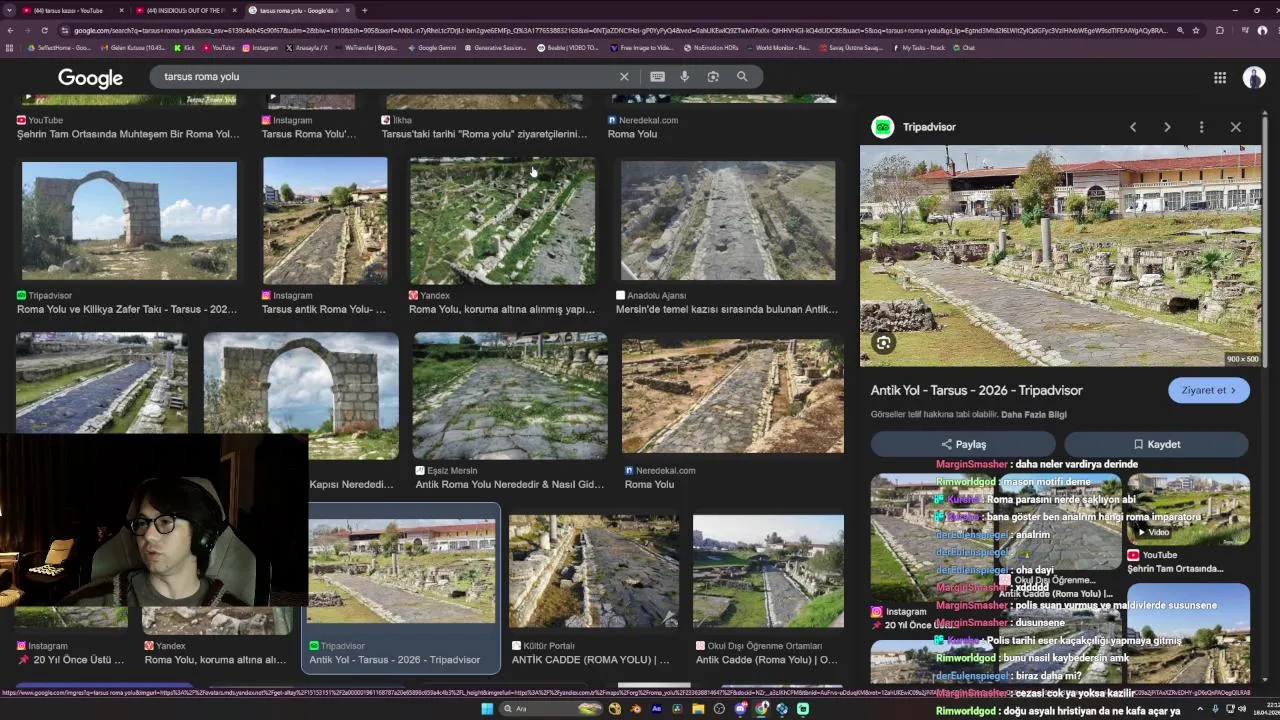Start voice search with the microphone
This screenshot has height=720, width=1280.
tap(684, 76)
